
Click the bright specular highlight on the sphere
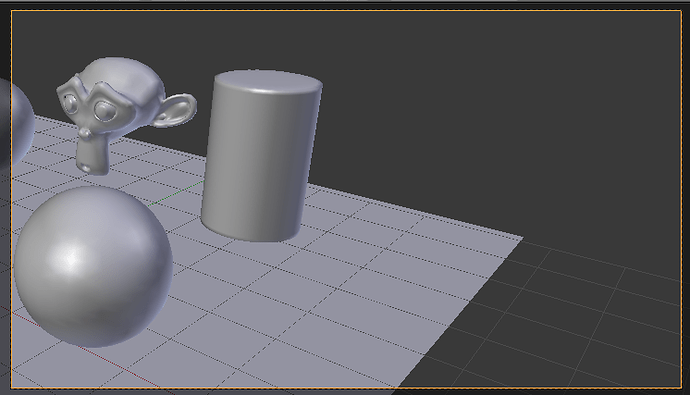pyautogui.click(x=70, y=259)
